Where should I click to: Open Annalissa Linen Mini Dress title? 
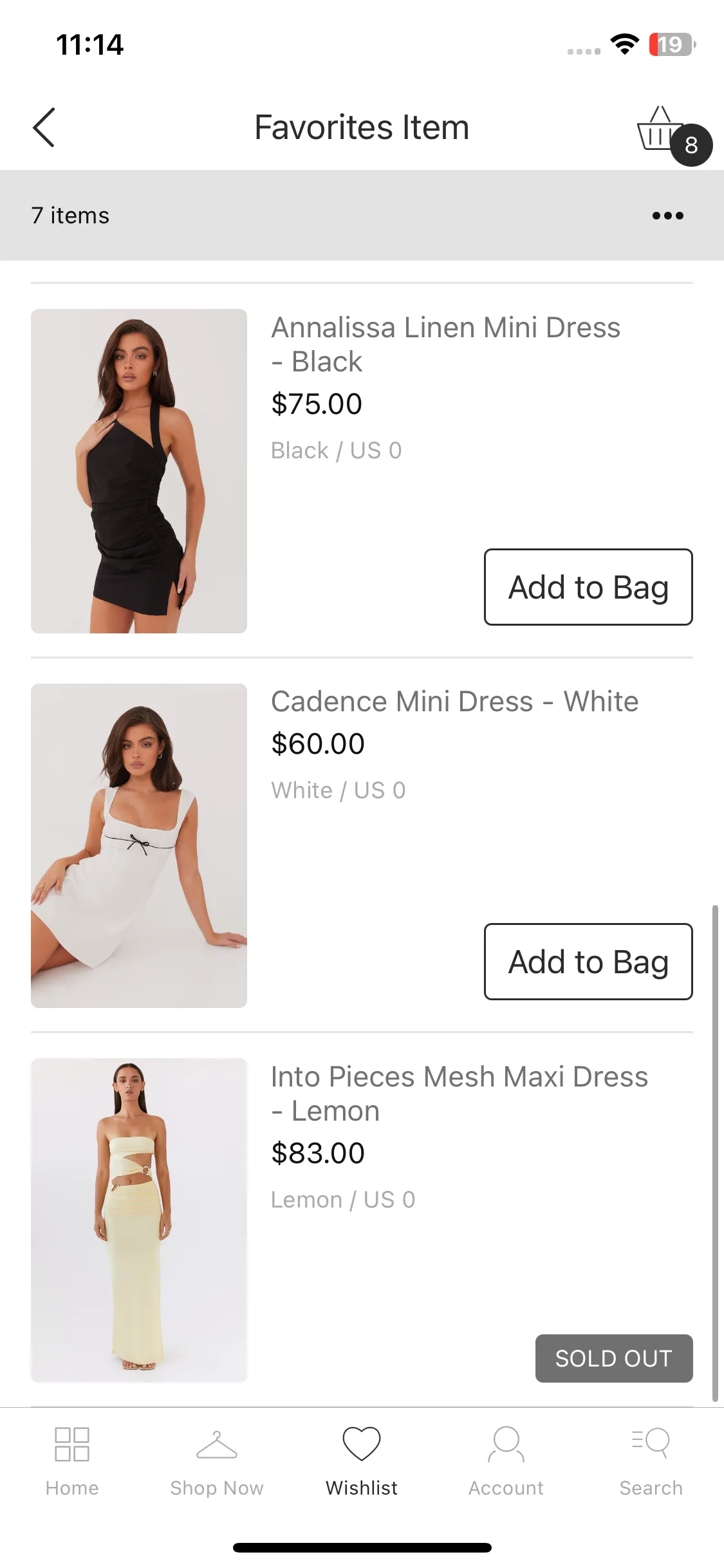(445, 344)
